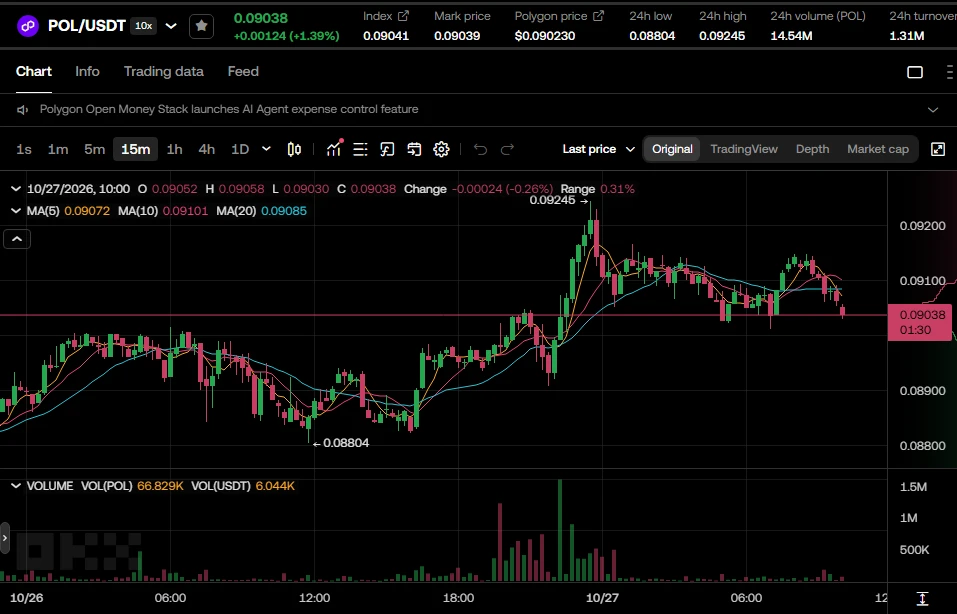Switch to the Trading data tab
This screenshot has height=614, width=957.
click(x=164, y=71)
